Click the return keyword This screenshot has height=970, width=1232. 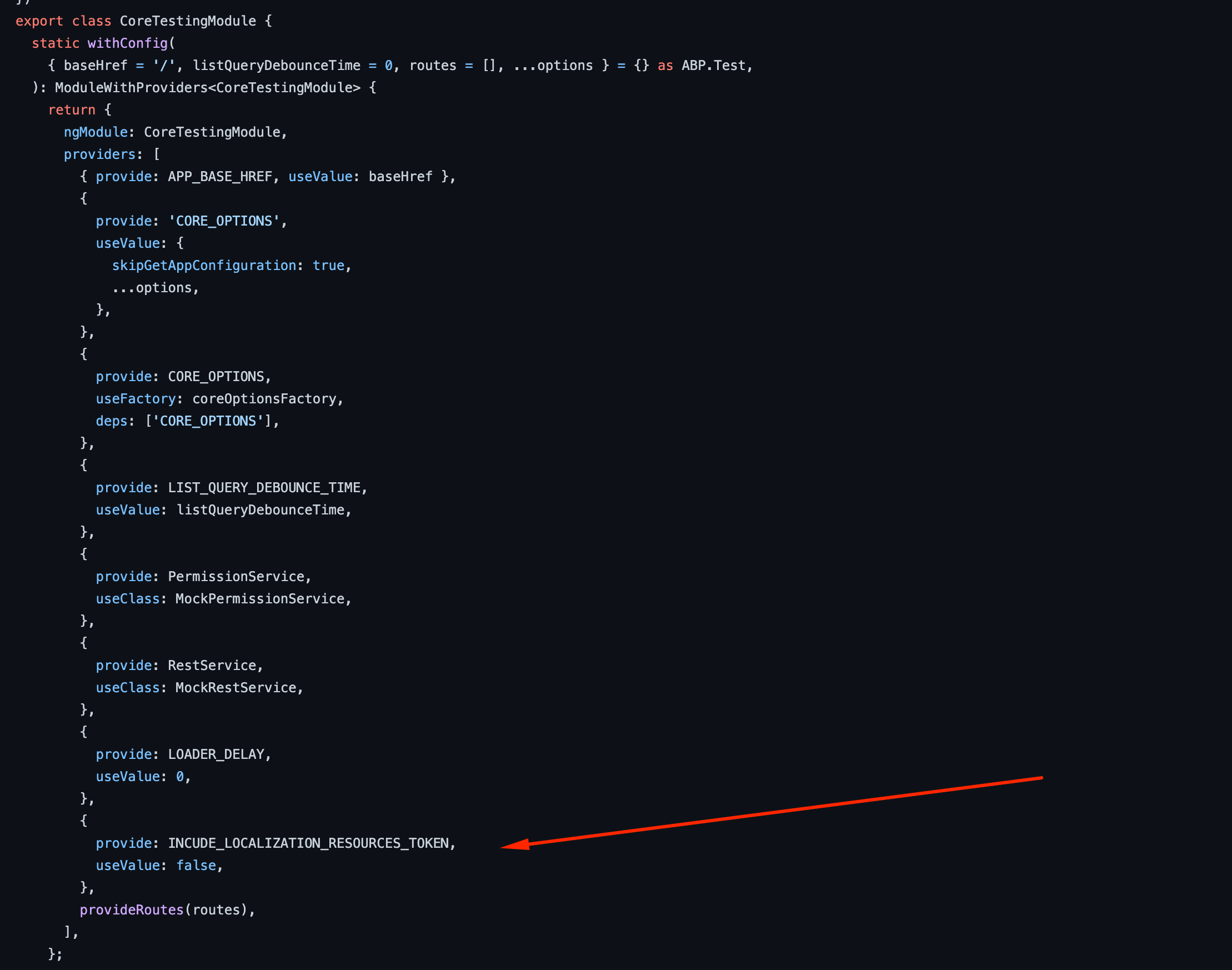click(72, 110)
